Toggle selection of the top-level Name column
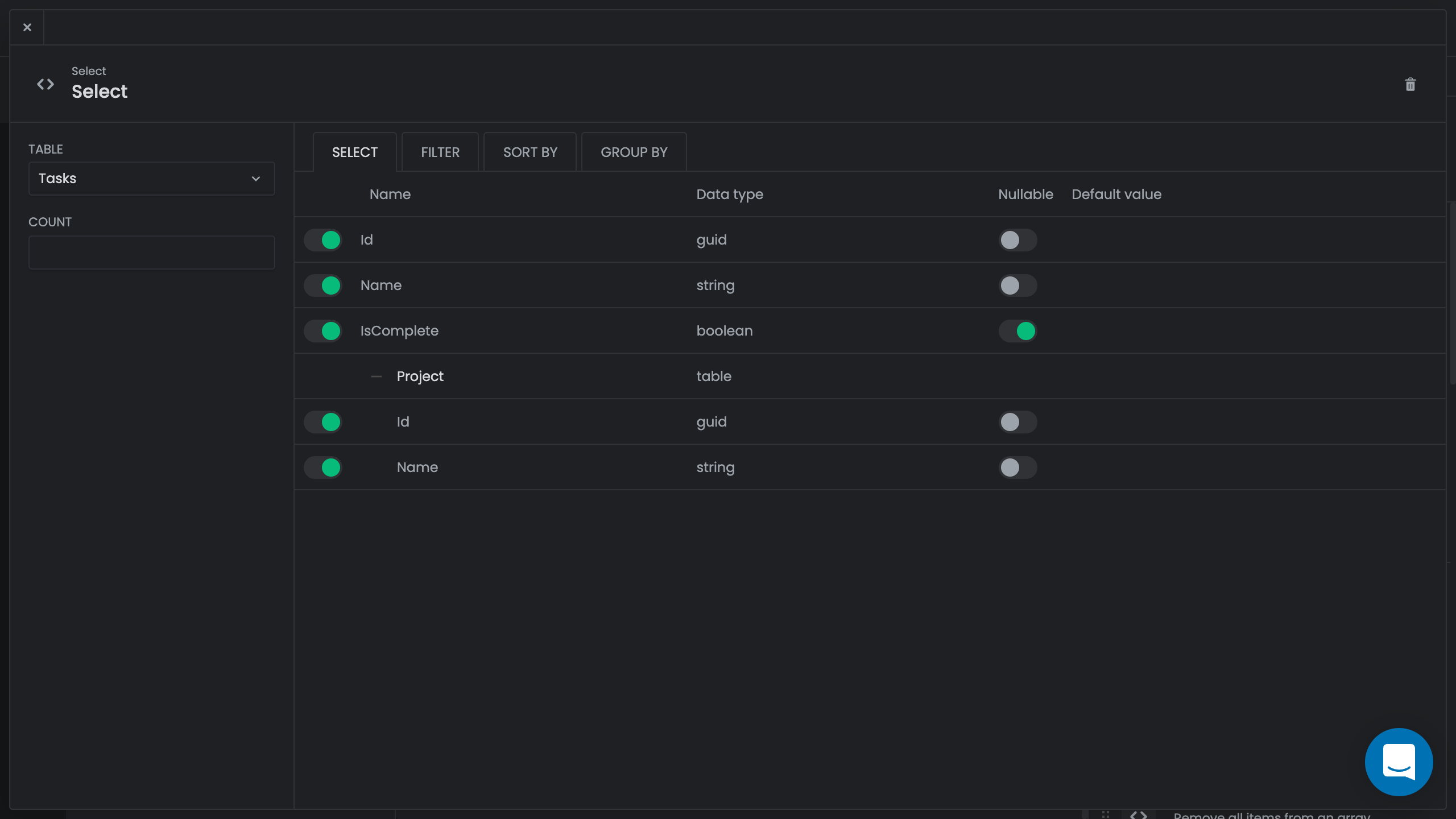Screen dimensions: 1456x819 point(323,286)
